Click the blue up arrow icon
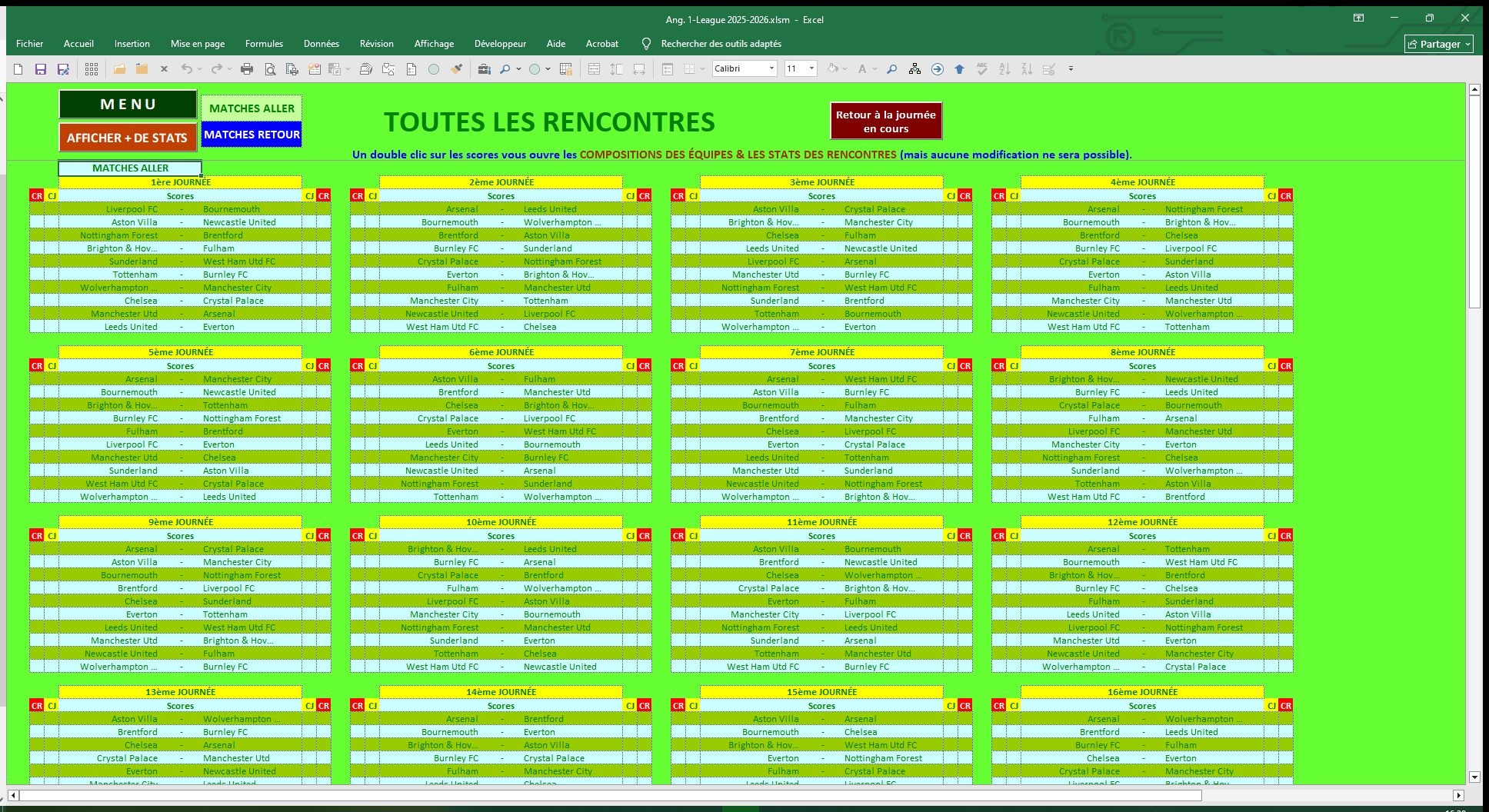1489x812 pixels. [959, 69]
